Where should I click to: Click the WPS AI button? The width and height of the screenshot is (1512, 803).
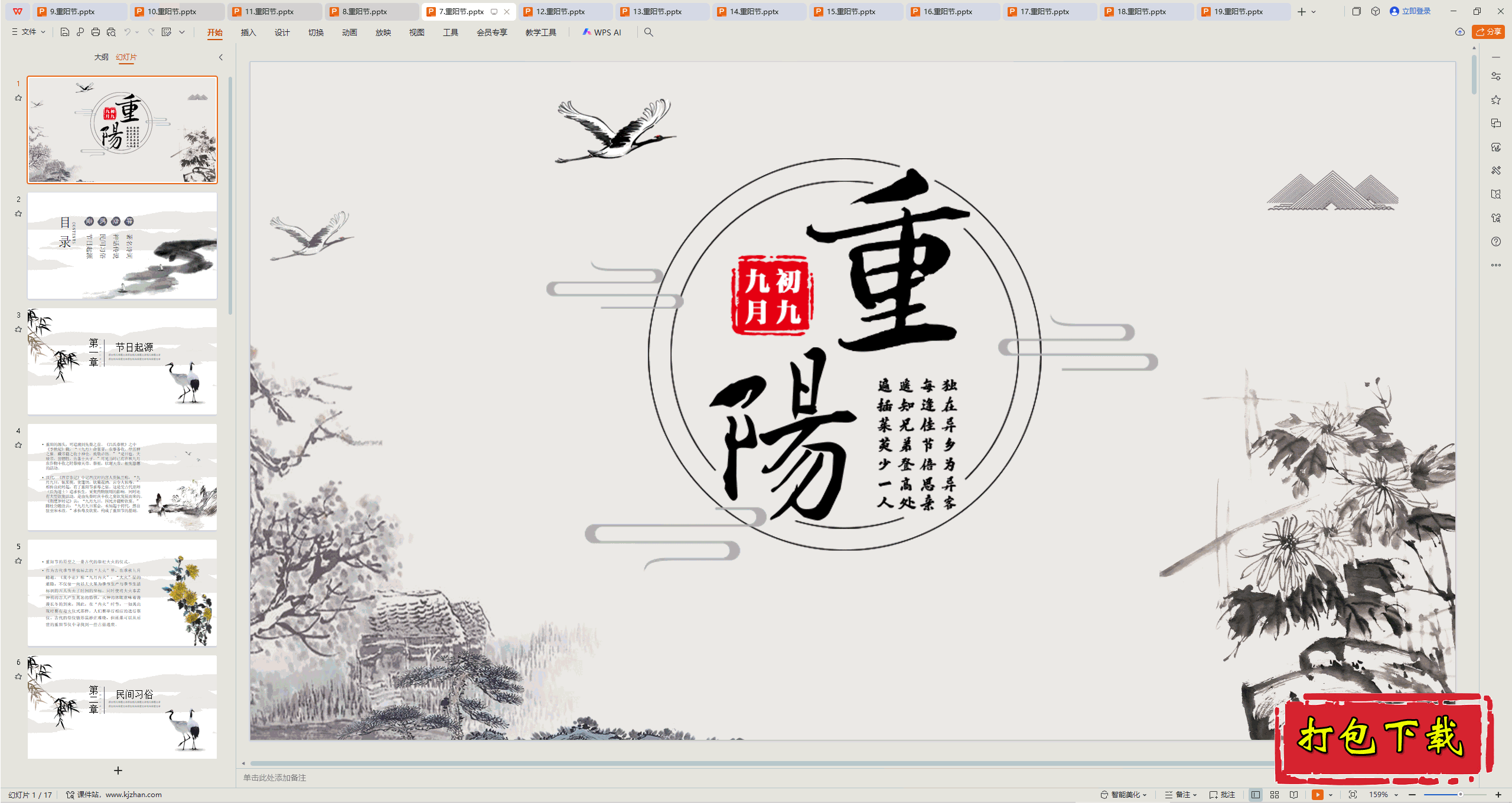(602, 32)
